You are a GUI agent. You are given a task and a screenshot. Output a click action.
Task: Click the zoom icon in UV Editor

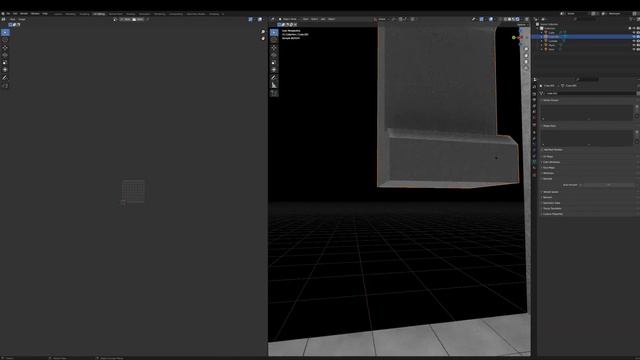[x=263, y=32]
